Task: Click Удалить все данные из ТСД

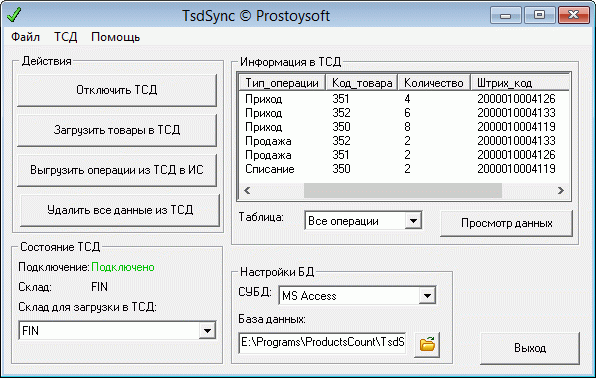Action: 120,210
